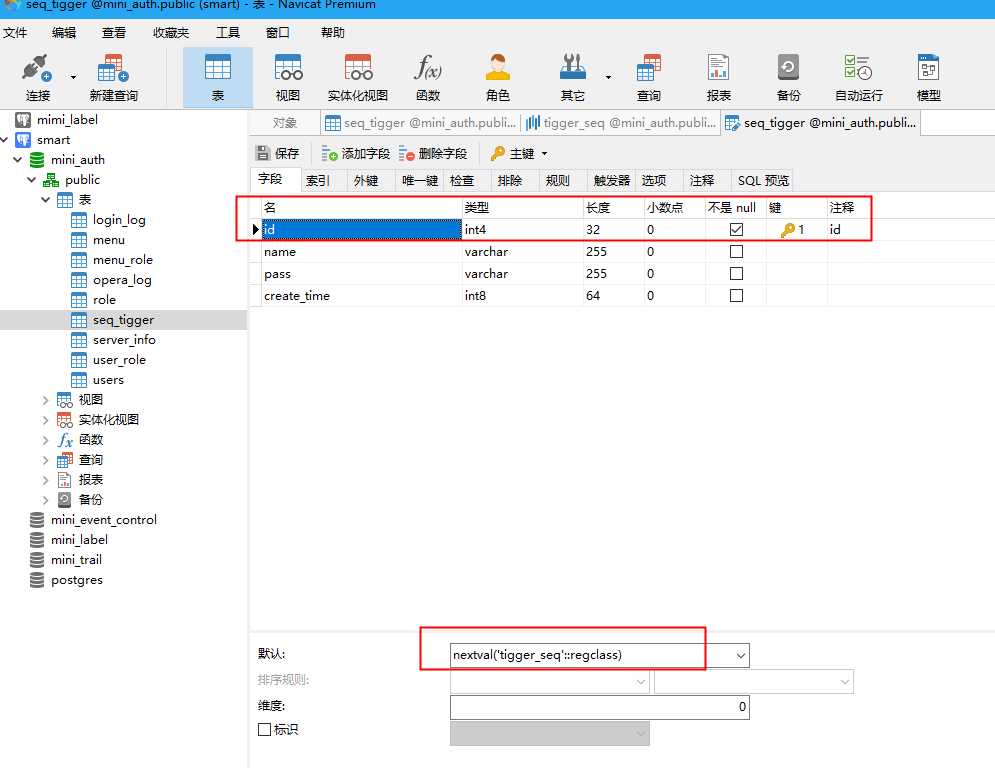Toggle not-null checkbox for create_time field
Viewport: 995px width, 768px height.
pyautogui.click(x=736, y=295)
